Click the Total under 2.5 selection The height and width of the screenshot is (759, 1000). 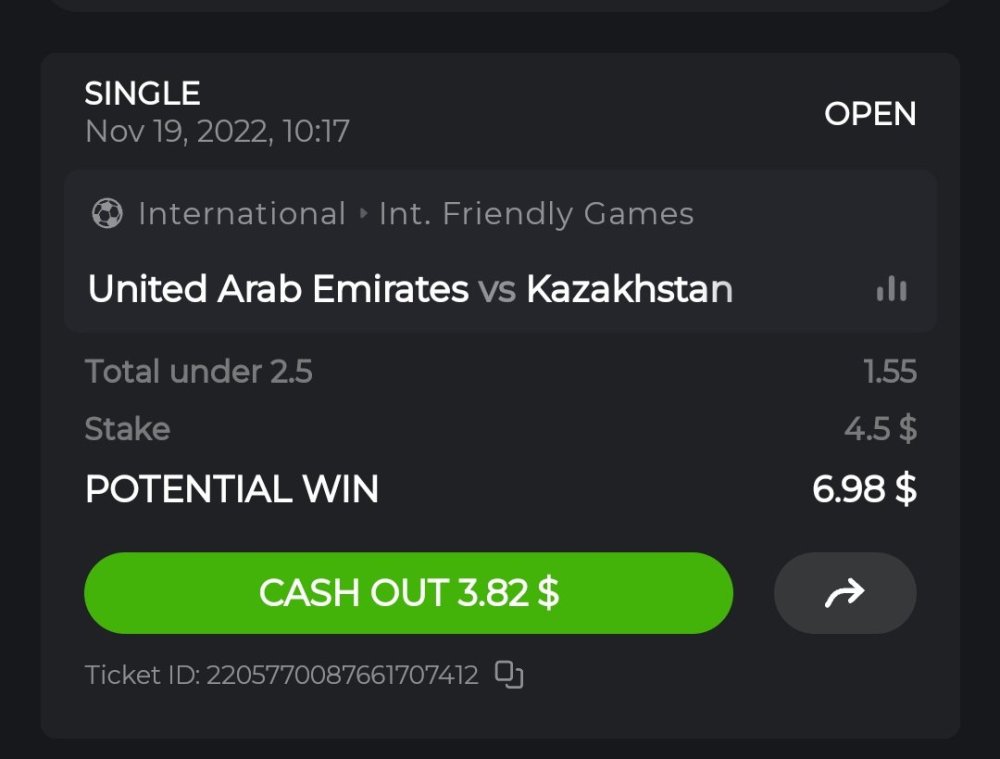pyautogui.click(x=198, y=372)
